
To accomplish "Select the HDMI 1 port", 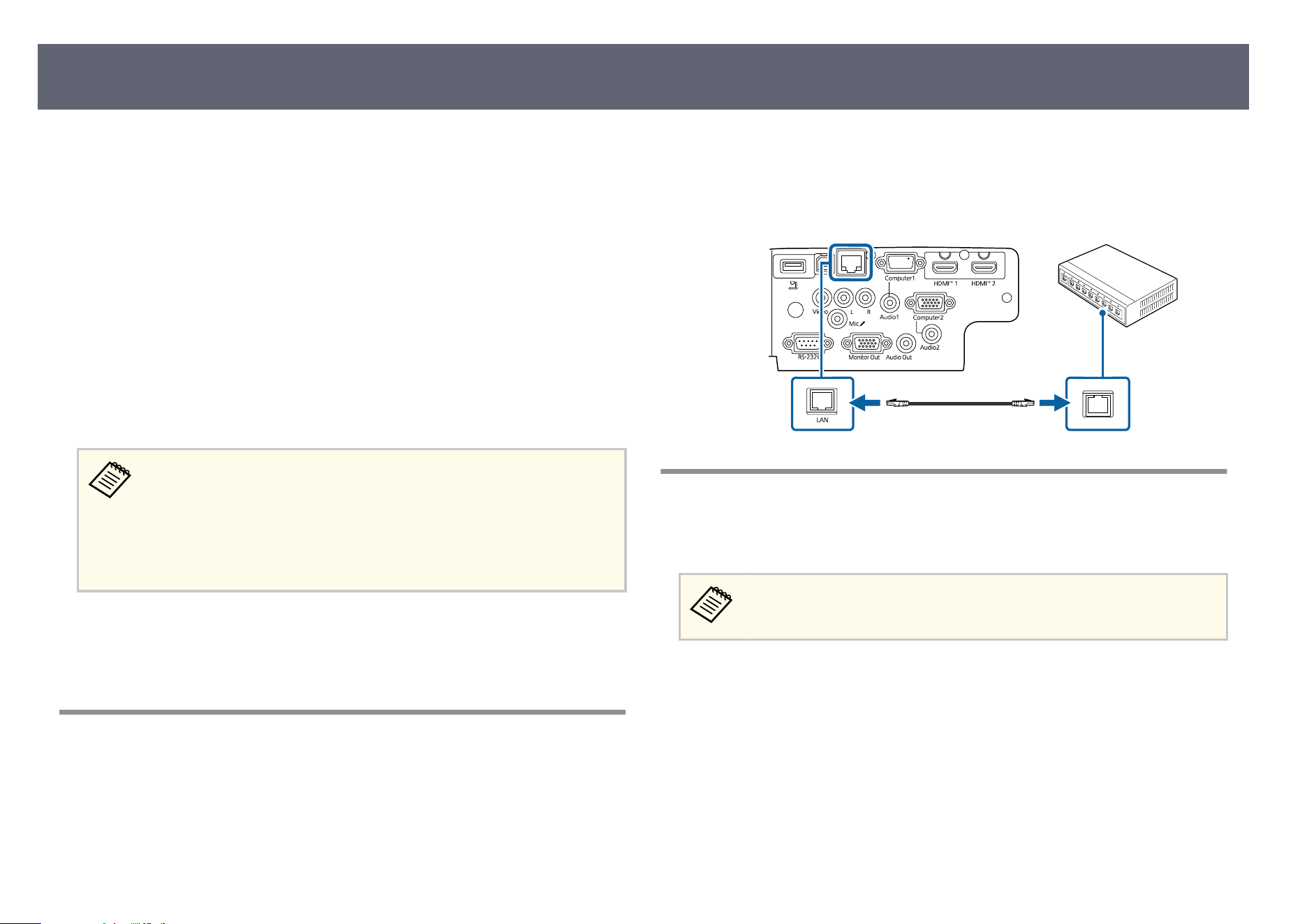I will [x=946, y=267].
